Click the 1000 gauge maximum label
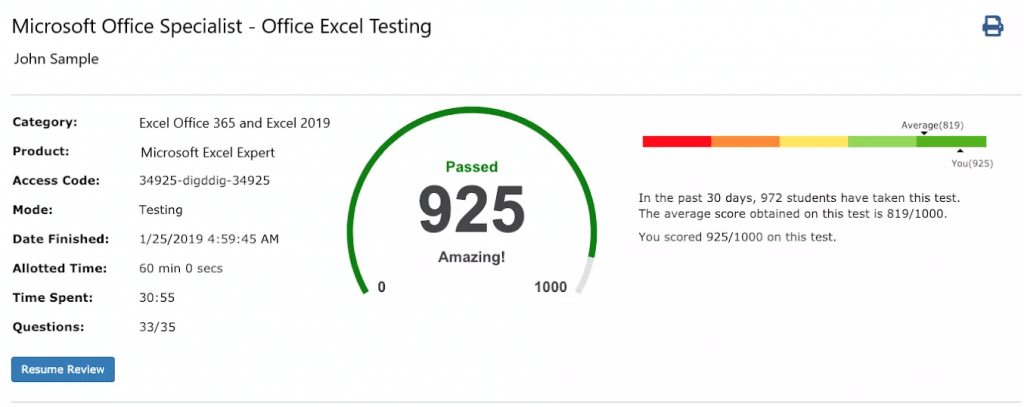 click(551, 287)
